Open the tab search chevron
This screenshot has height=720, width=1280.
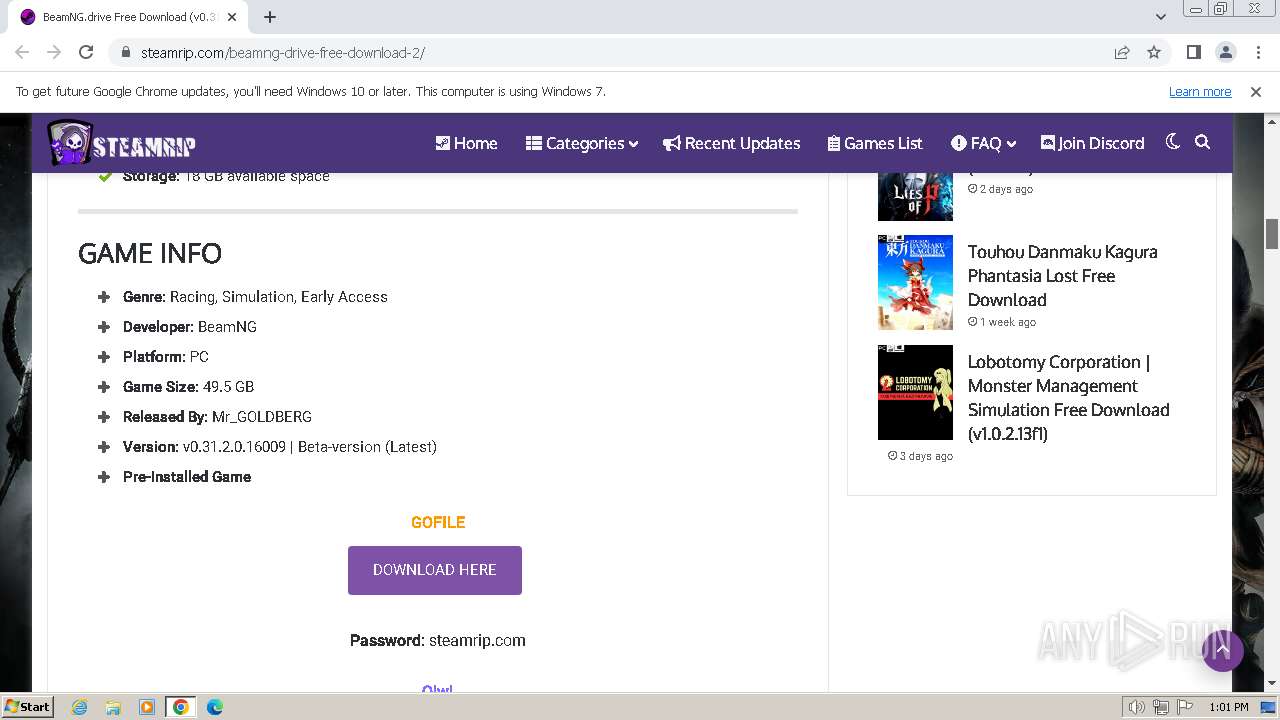(x=1161, y=17)
